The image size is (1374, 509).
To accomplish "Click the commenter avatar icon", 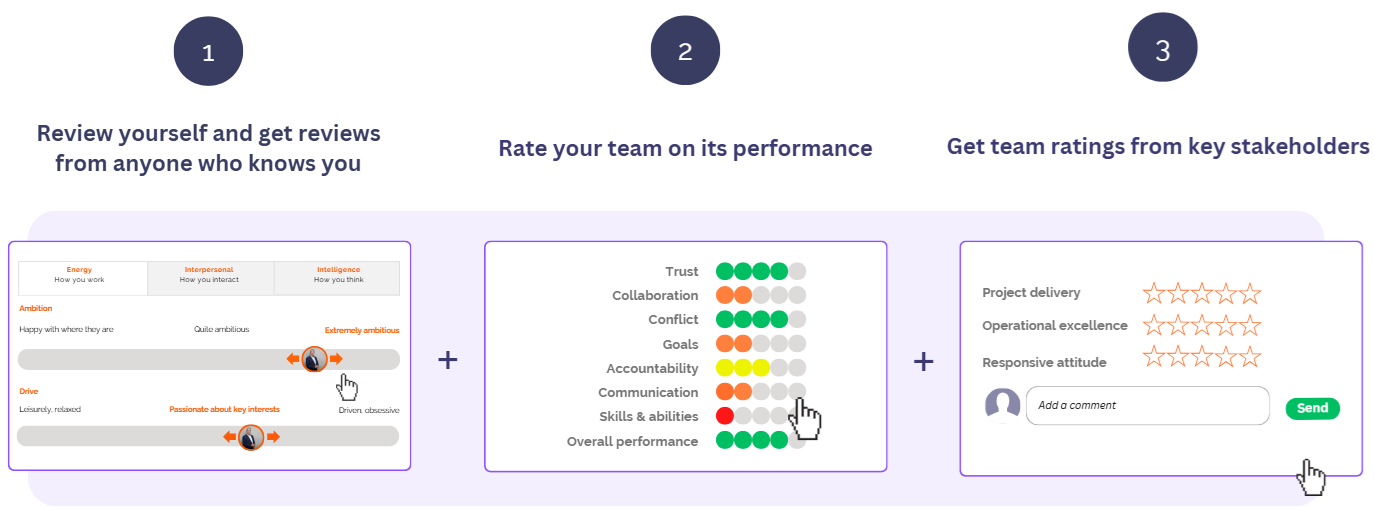I will 1003,405.
